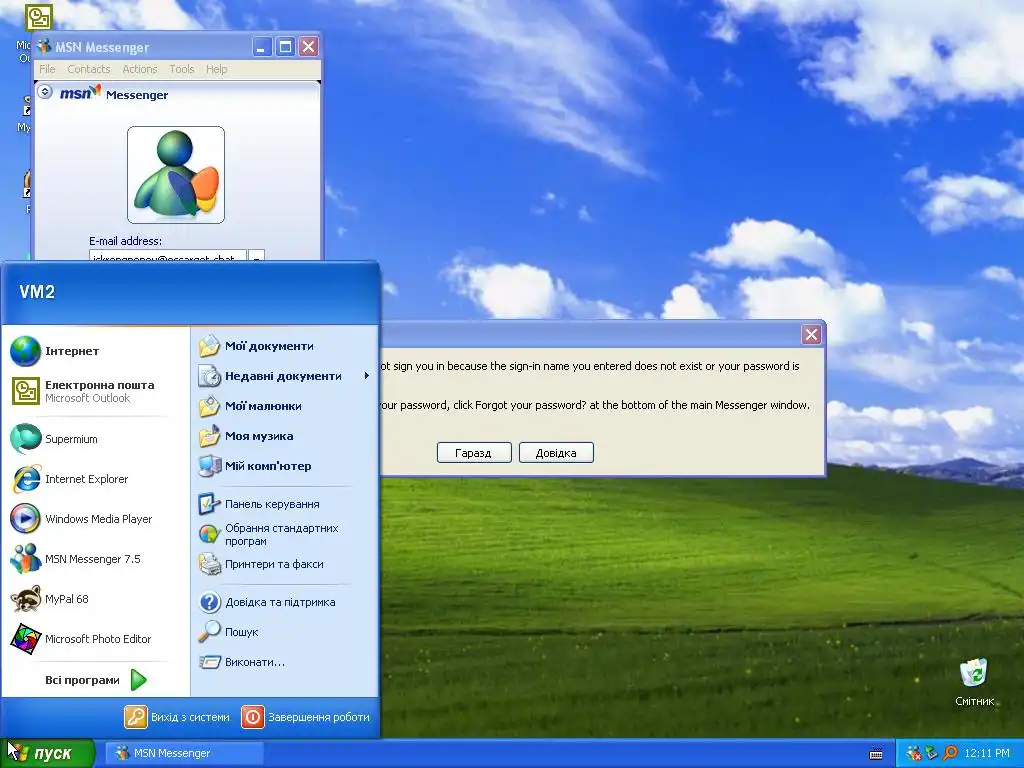Expand Недавні документи submenu arrow

(x=367, y=376)
